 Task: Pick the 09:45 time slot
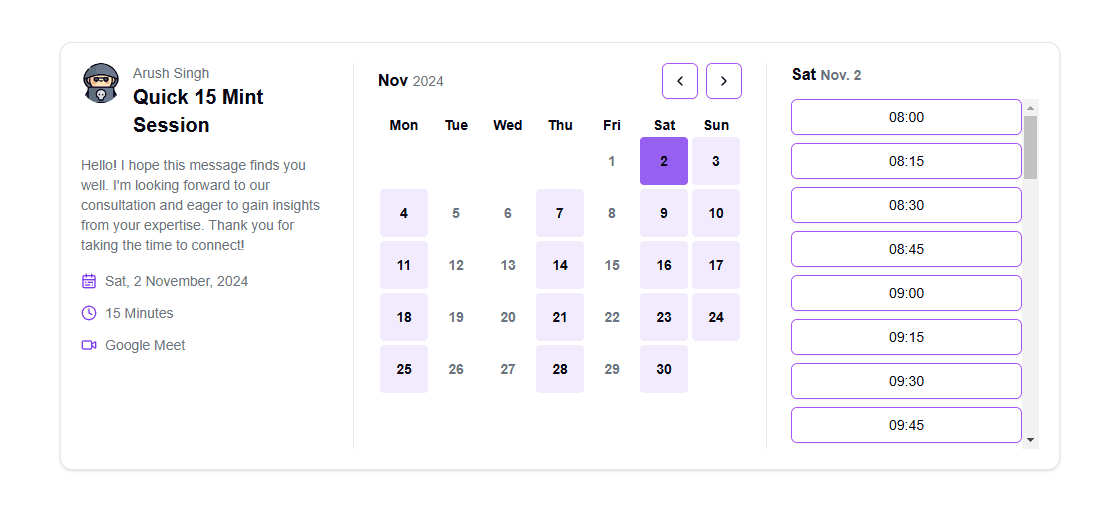point(906,425)
